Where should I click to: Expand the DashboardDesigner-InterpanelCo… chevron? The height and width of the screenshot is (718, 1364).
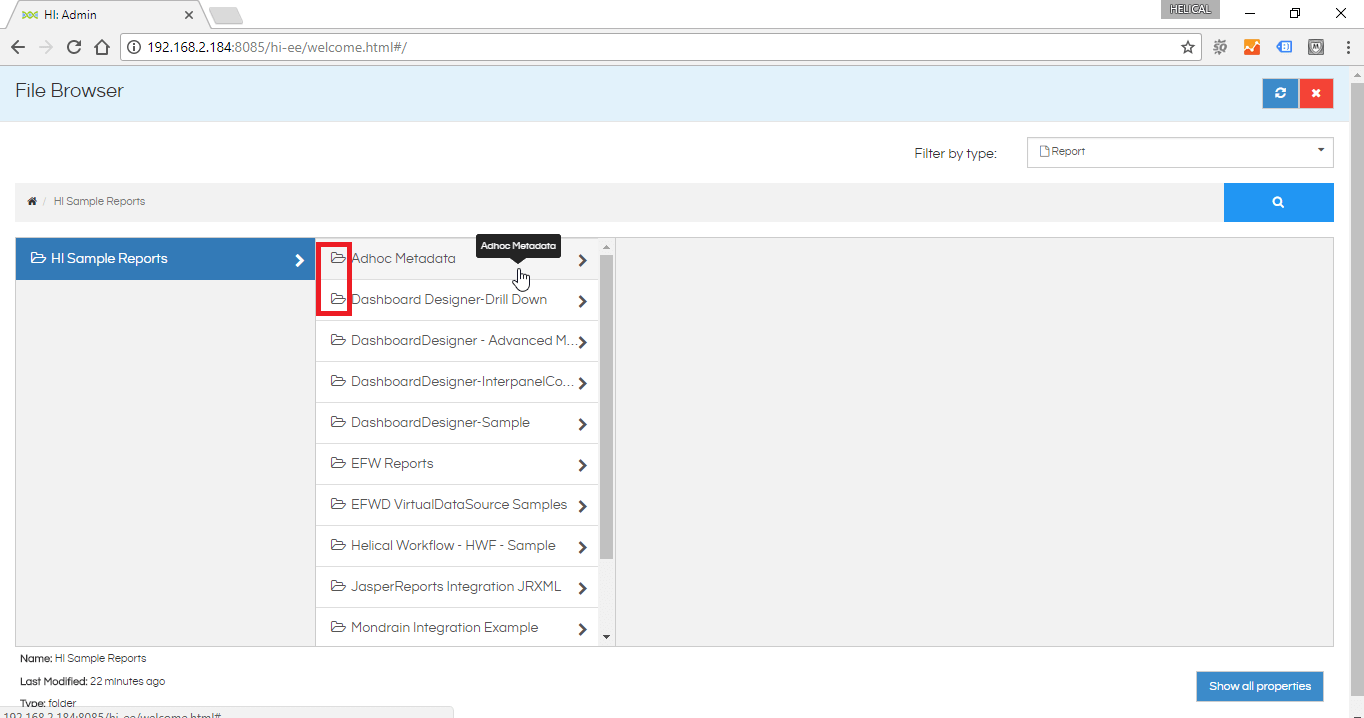coord(583,384)
